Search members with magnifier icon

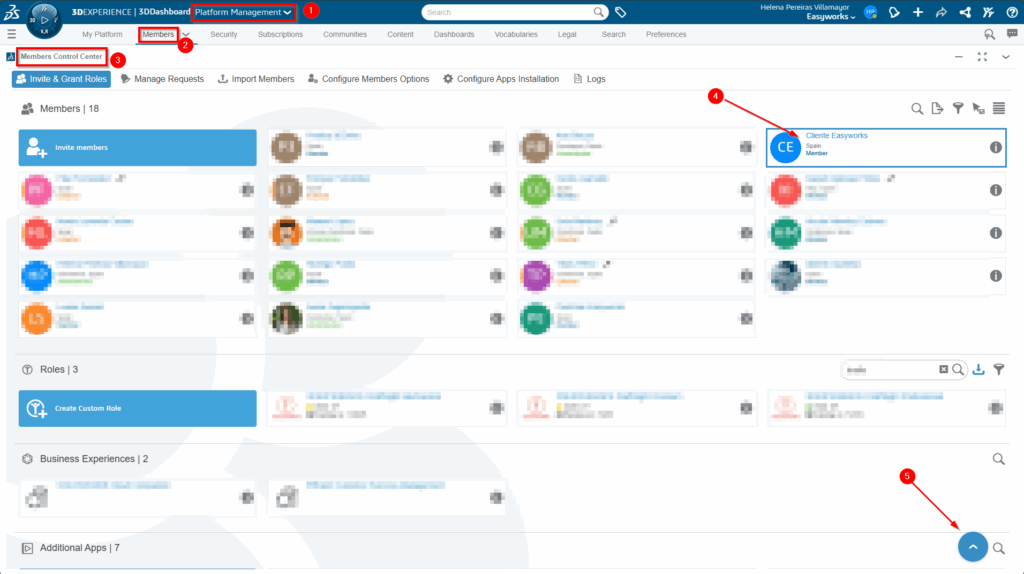tap(917, 108)
